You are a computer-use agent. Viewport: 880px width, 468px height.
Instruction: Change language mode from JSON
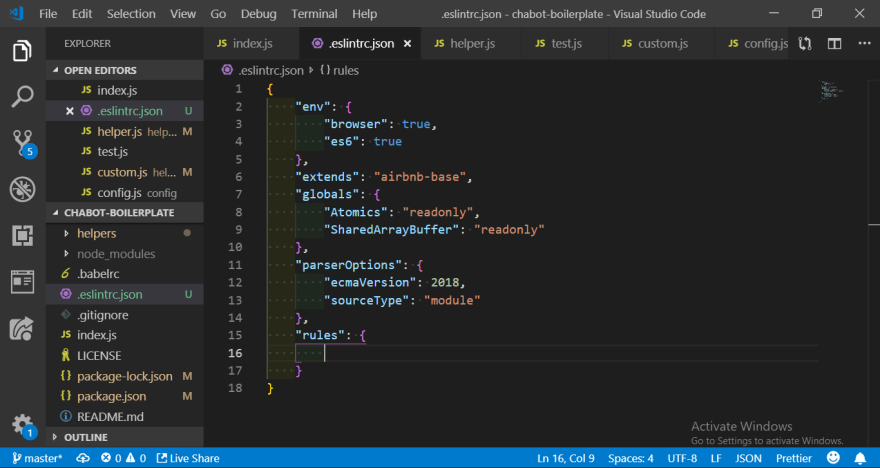(x=749, y=458)
